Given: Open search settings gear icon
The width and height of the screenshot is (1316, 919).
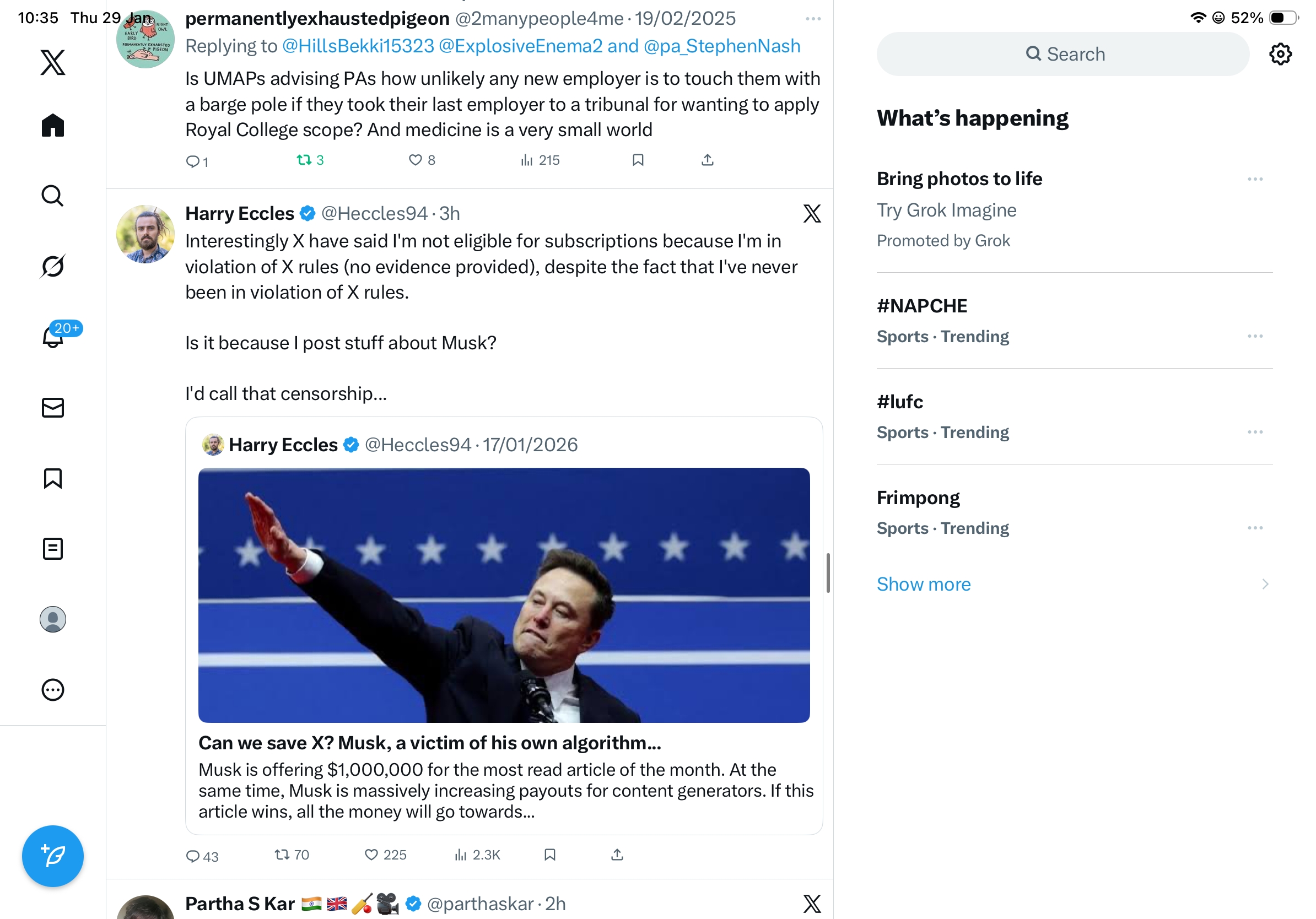Looking at the screenshot, I should pyautogui.click(x=1279, y=55).
